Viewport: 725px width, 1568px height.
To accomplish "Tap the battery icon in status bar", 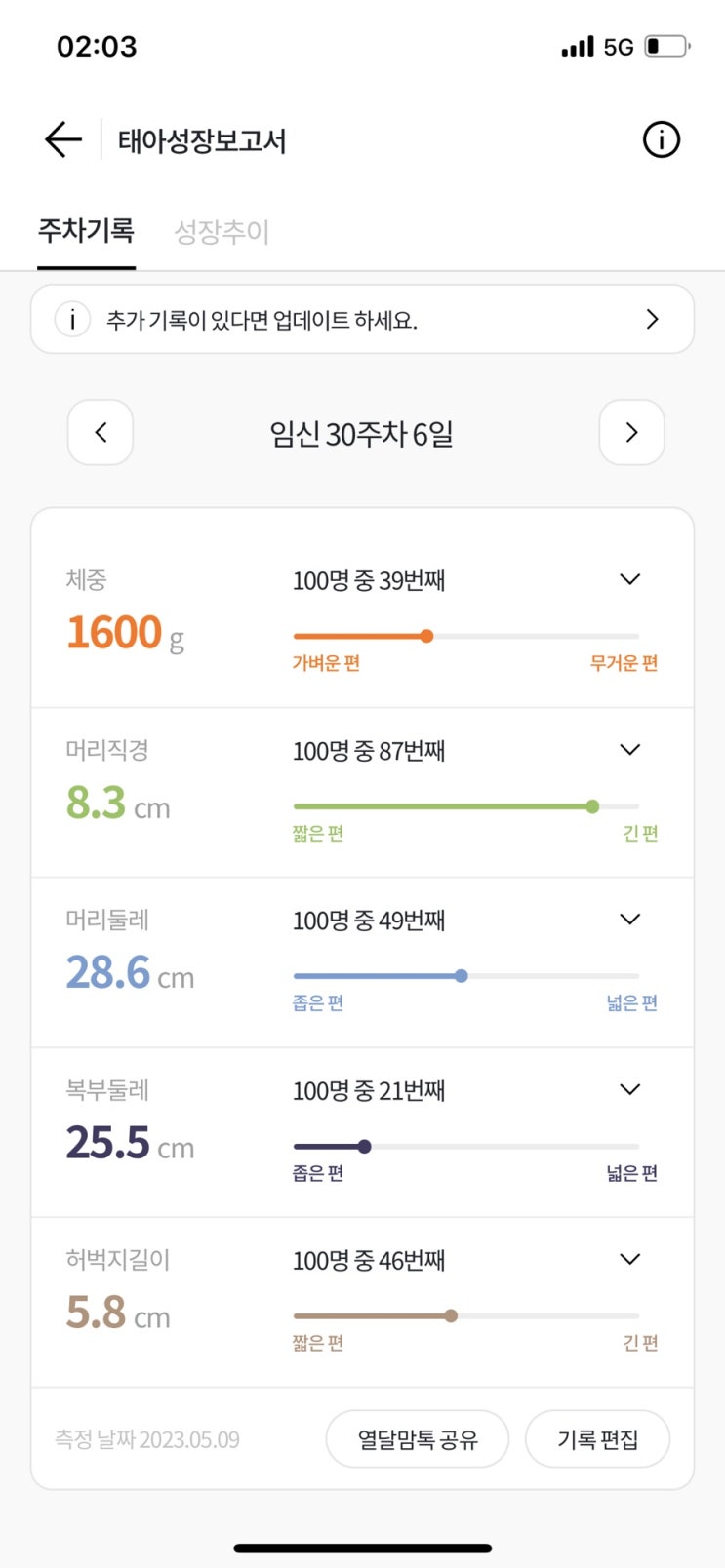I will [667, 46].
